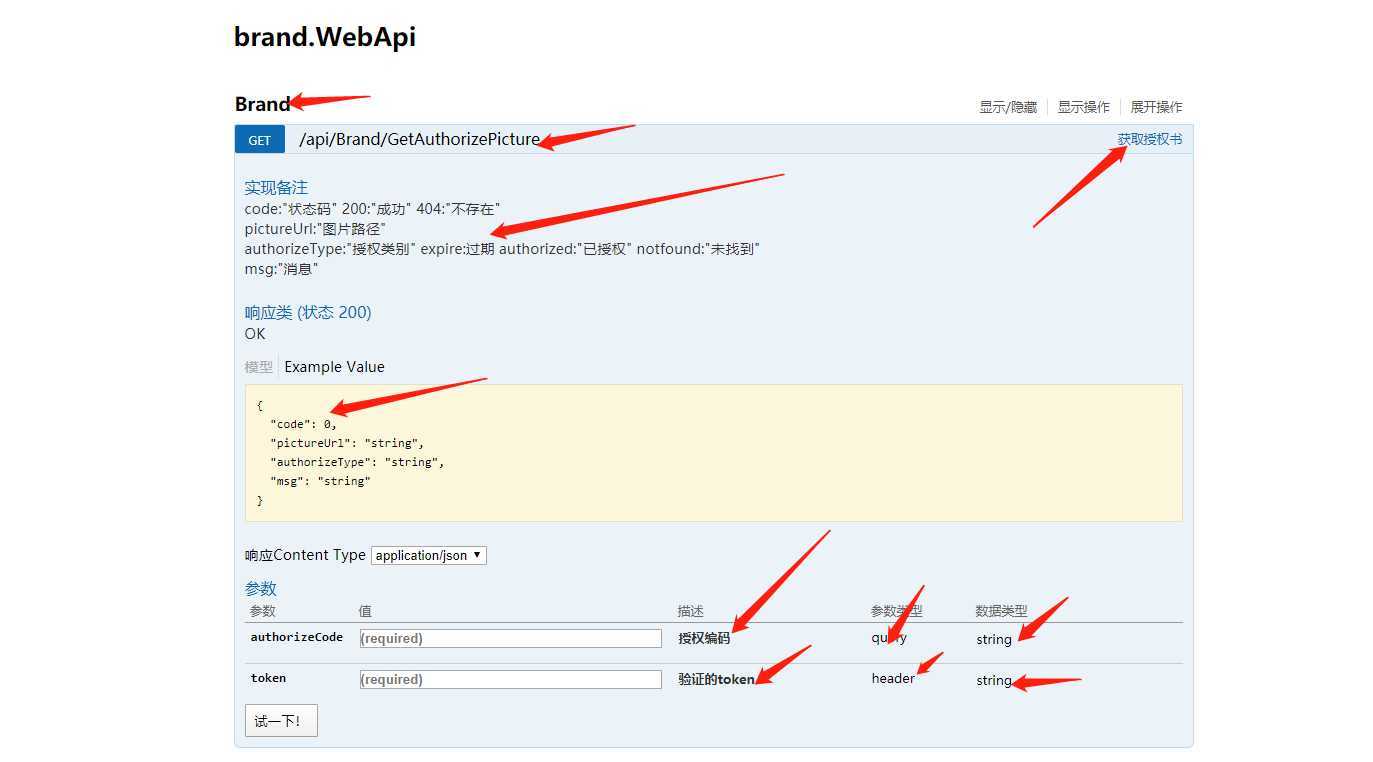Image resolution: width=1373 pixels, height=762 pixels.
Task: Click pictureUrl:"图片路径" note line
Action: [x=315, y=229]
